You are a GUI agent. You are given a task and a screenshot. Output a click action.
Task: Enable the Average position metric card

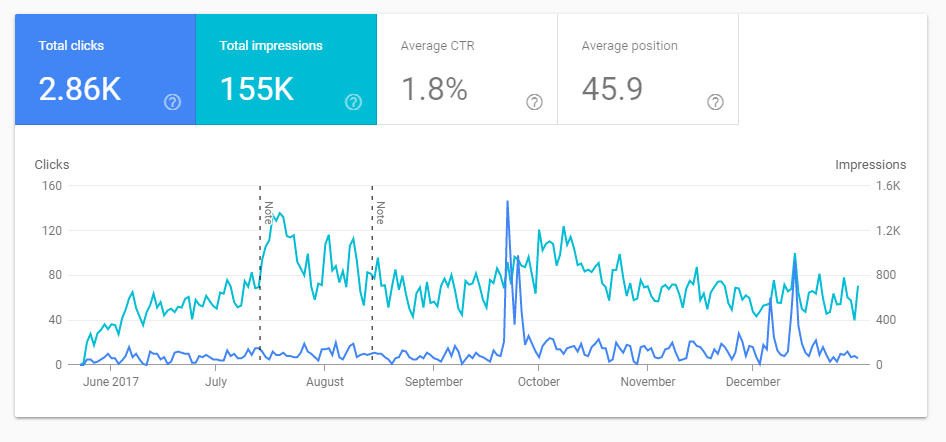pos(647,68)
